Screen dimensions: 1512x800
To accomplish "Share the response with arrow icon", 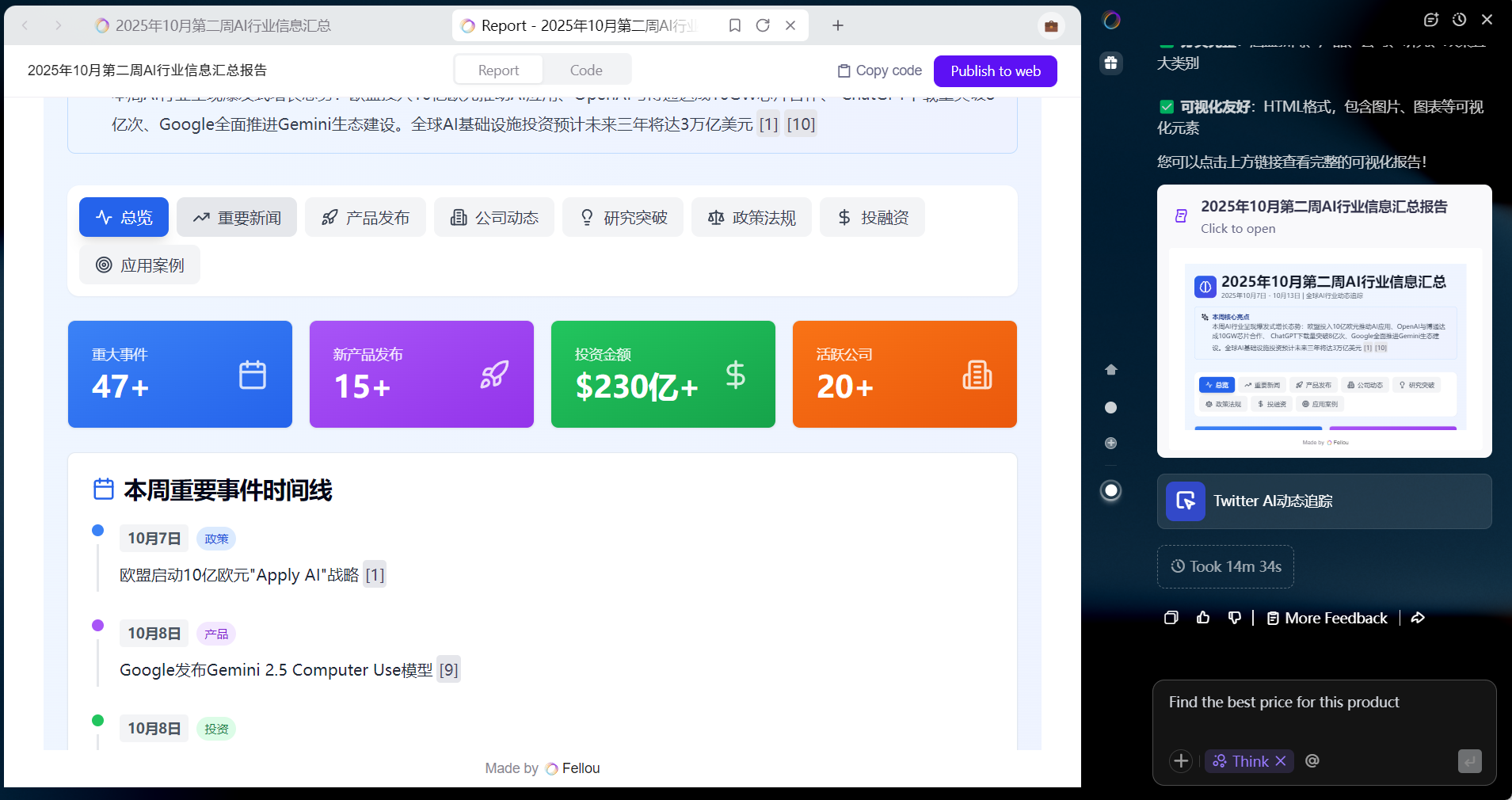I will coord(1418,618).
